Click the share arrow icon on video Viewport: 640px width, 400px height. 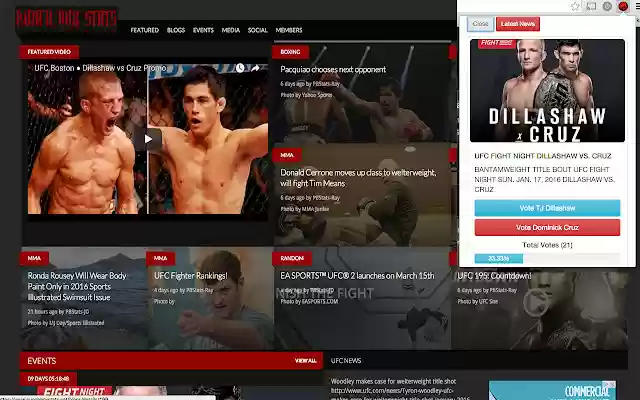coord(255,68)
